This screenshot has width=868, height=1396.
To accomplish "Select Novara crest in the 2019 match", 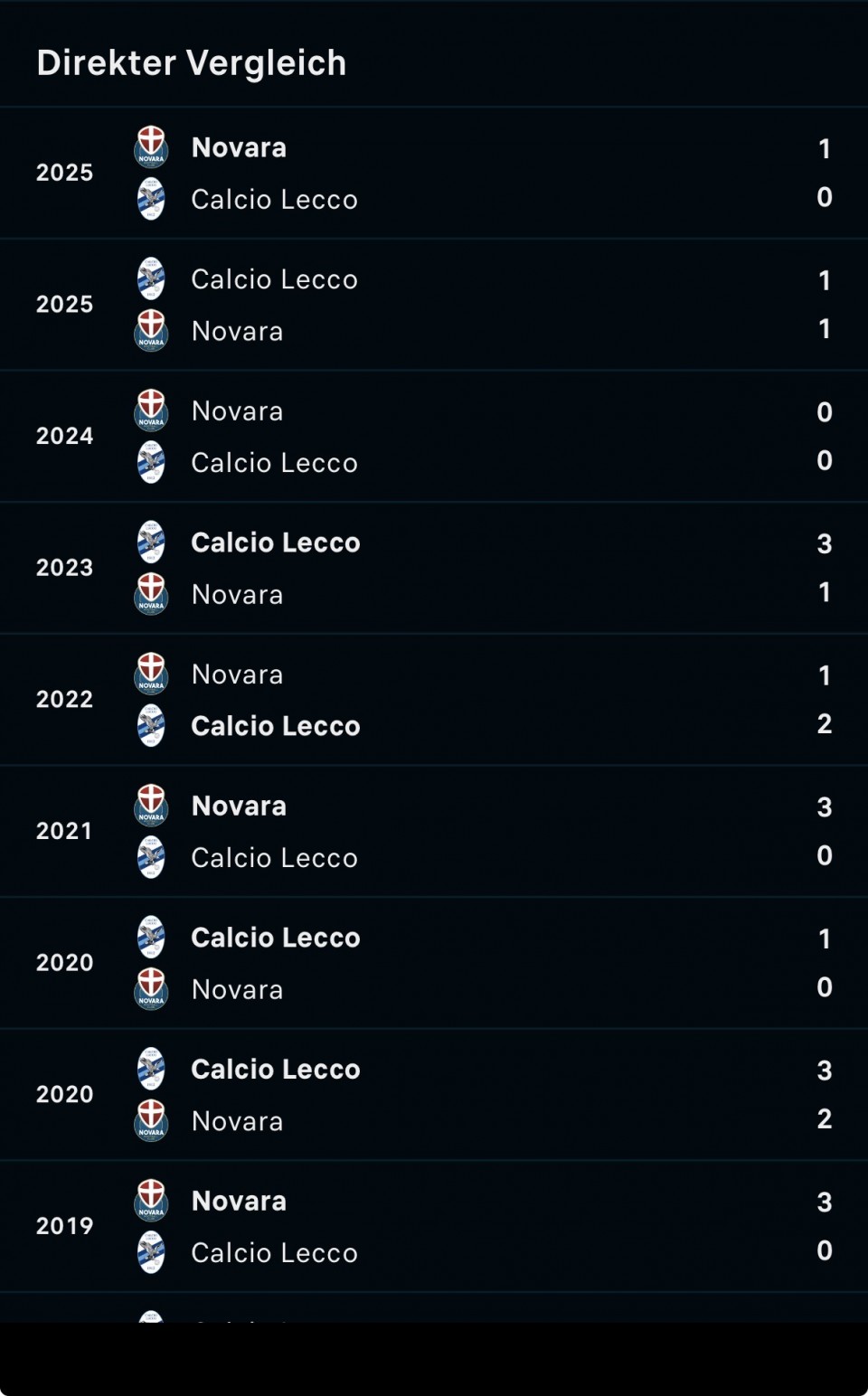I will [151, 1200].
